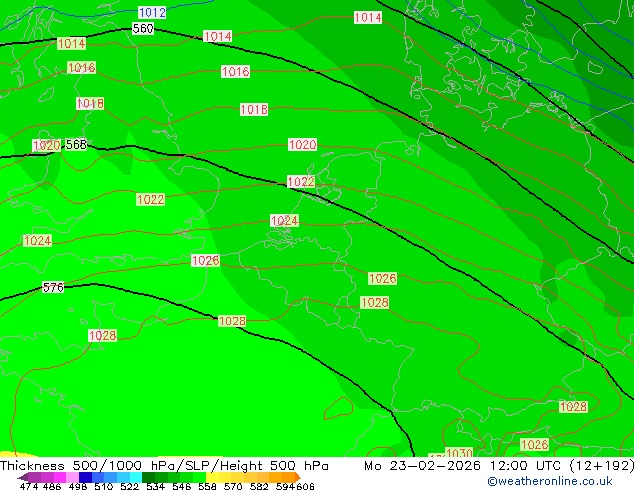This screenshot has height=490, width=634.
Task: Click the 1028 label crossed by the 576 contour
Action: tap(232, 321)
